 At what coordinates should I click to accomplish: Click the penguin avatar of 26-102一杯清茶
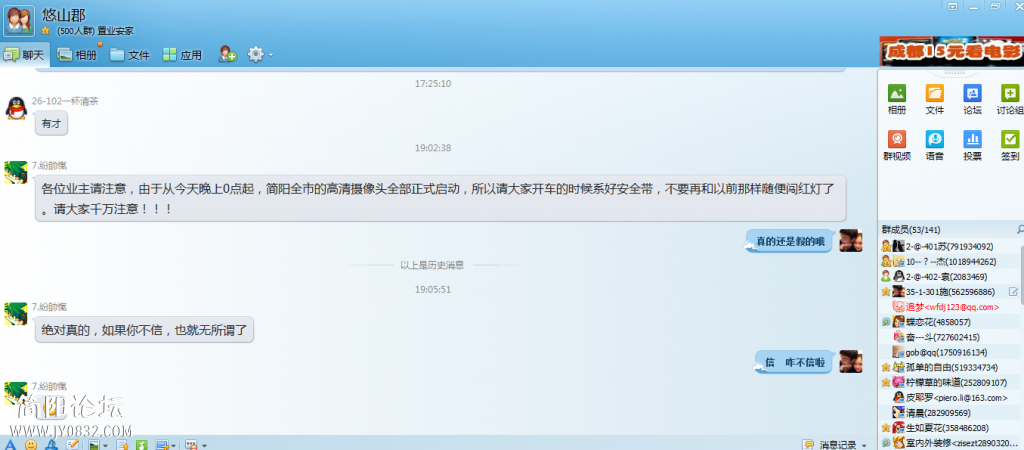click(x=16, y=108)
